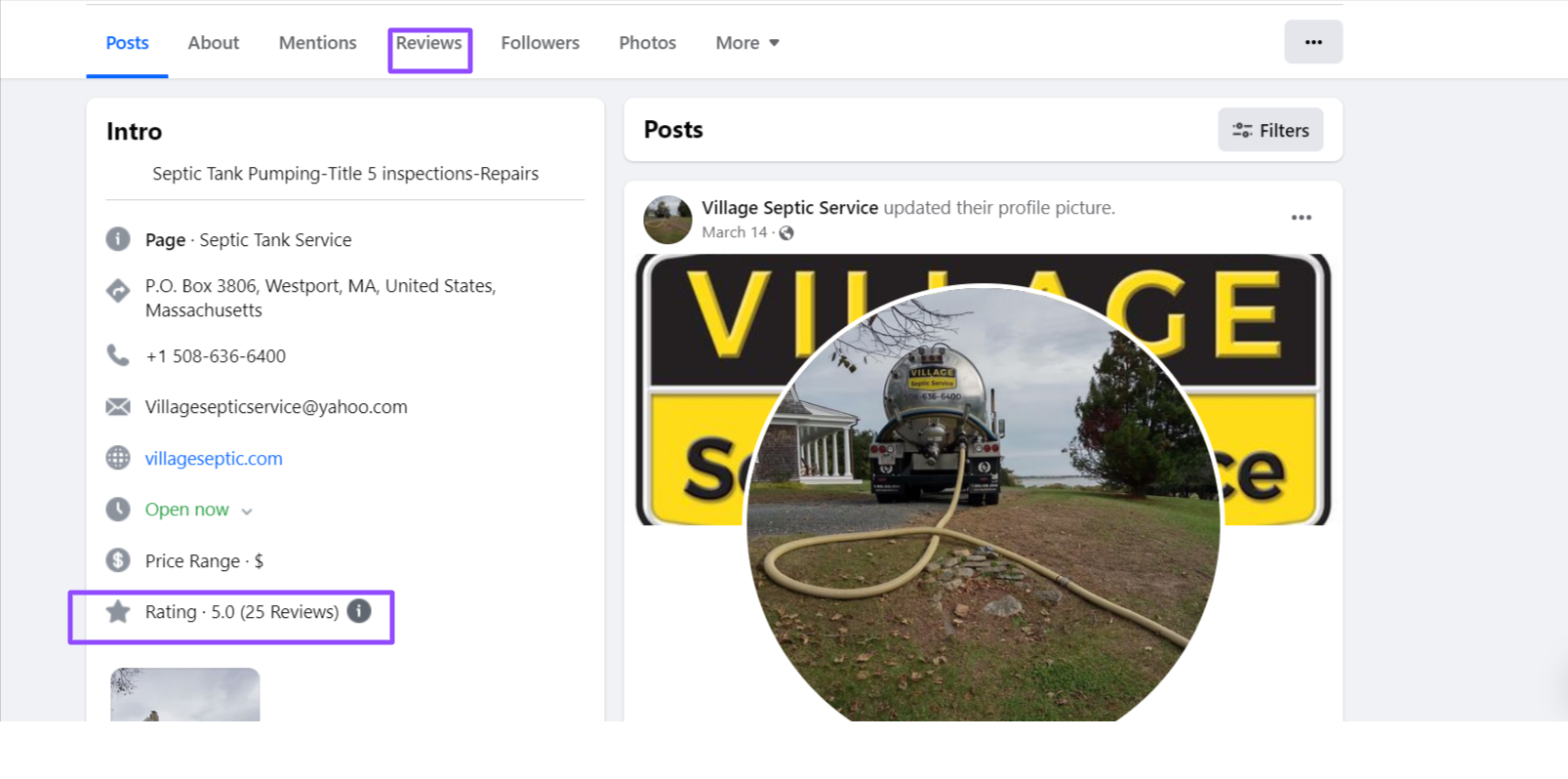Click the Filters sliders icon
This screenshot has width=1568, height=779.
pyautogui.click(x=1242, y=130)
